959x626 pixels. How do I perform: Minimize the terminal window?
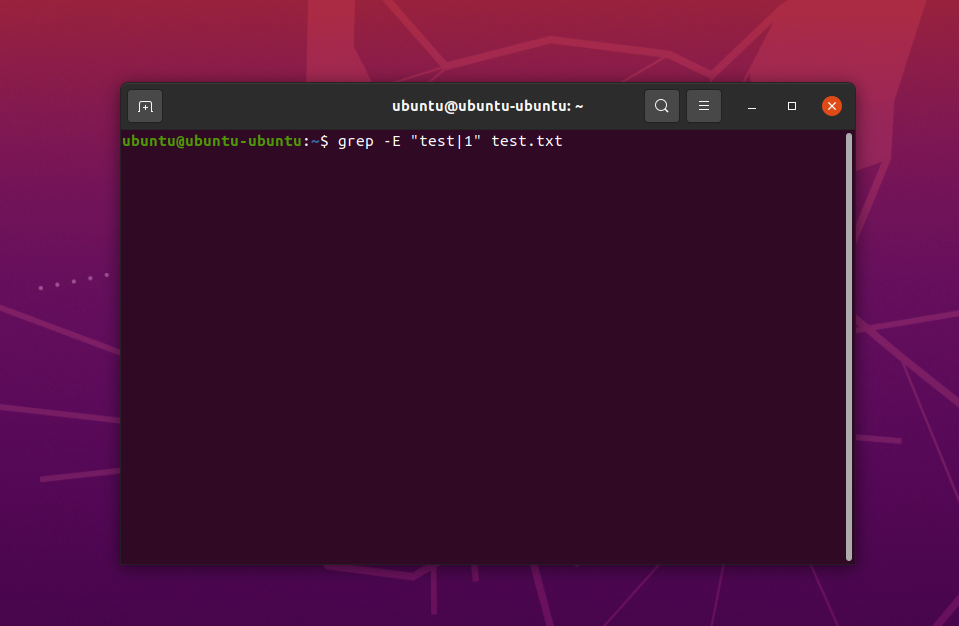tap(752, 106)
